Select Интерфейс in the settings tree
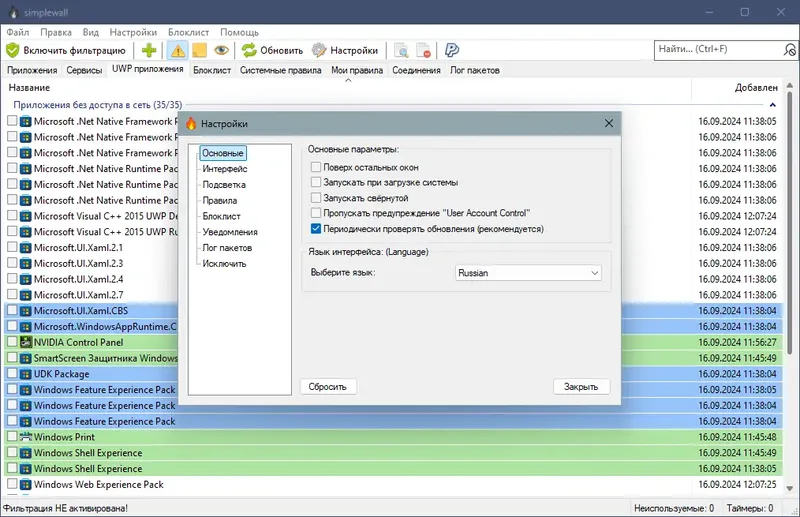The height and width of the screenshot is (517, 800). point(224,169)
